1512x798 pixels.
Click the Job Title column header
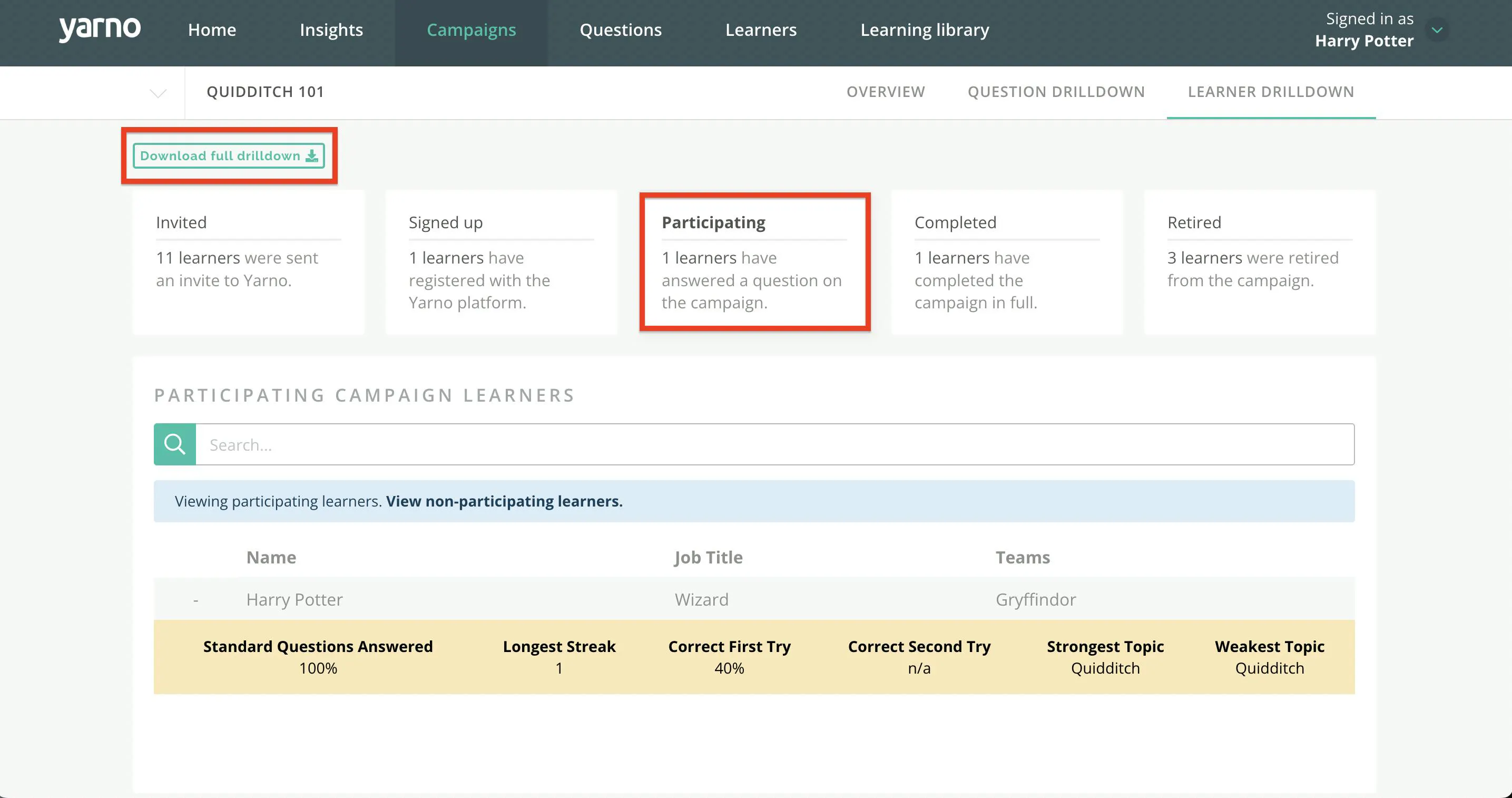[x=709, y=557]
